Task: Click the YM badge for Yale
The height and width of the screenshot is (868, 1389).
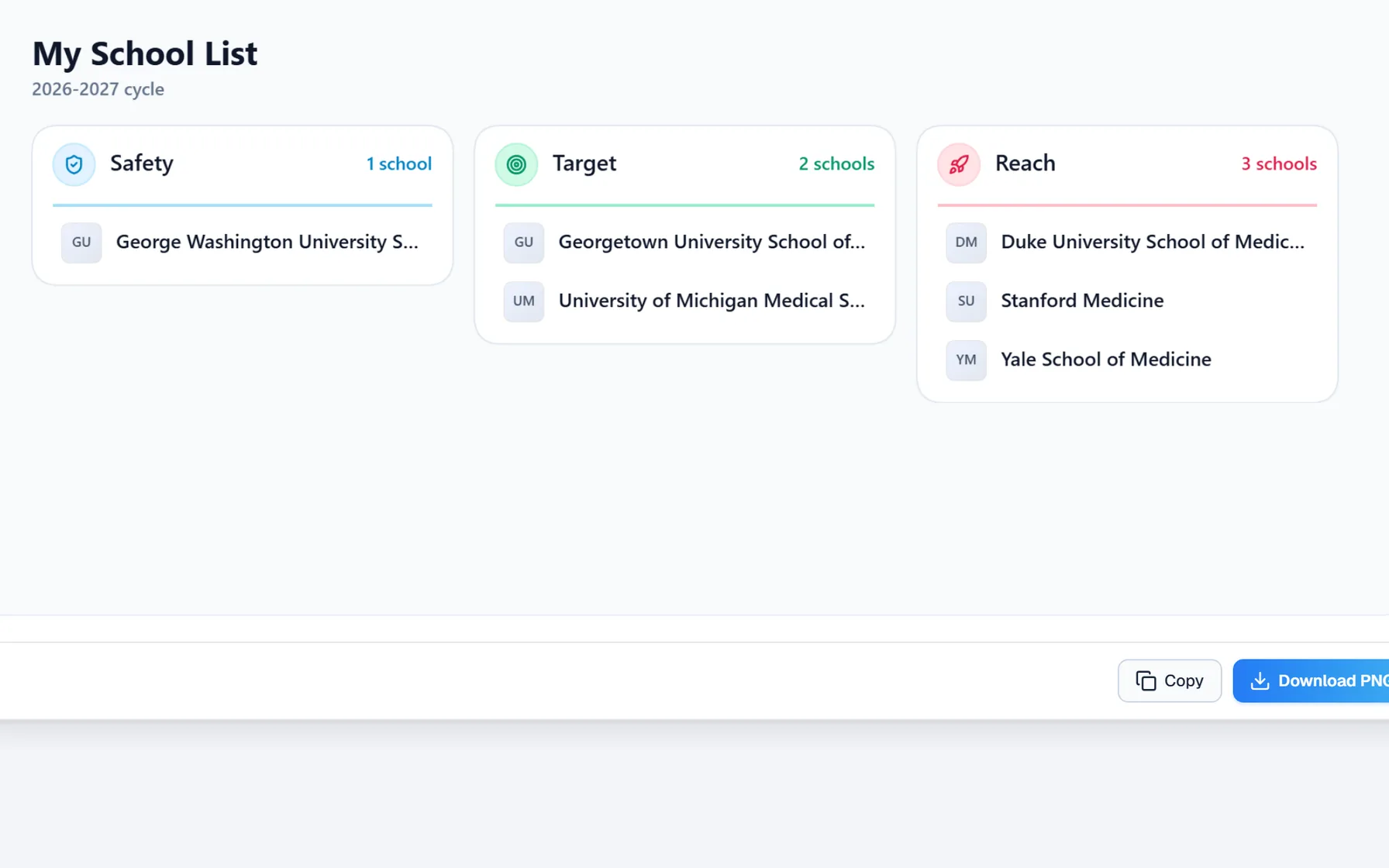Action: click(967, 360)
